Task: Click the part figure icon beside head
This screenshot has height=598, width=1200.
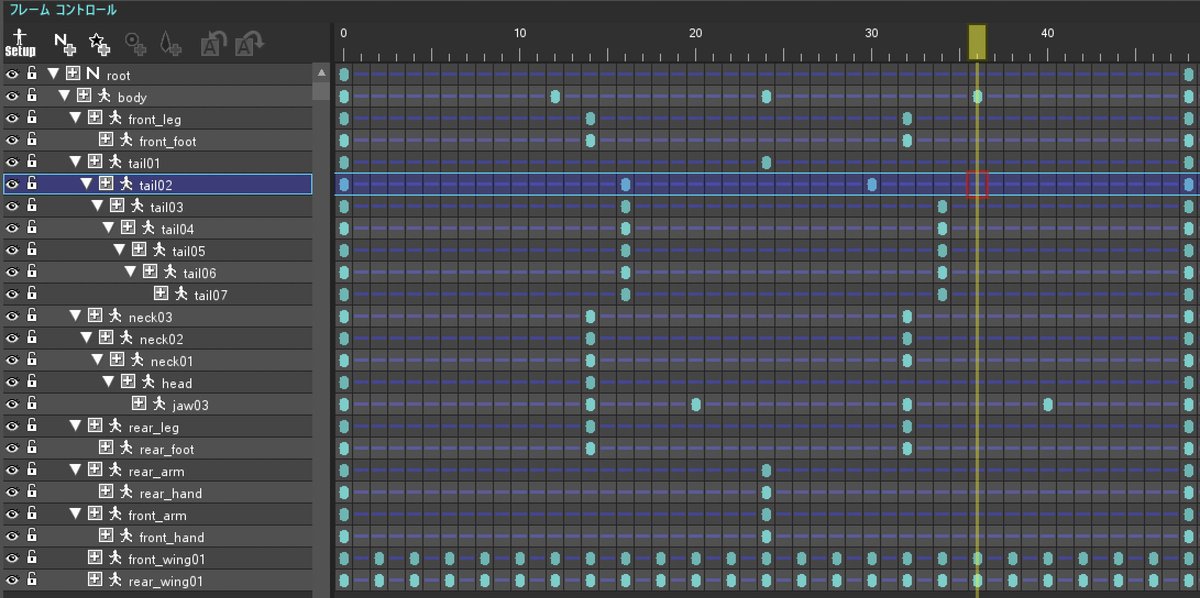Action: pos(148,382)
